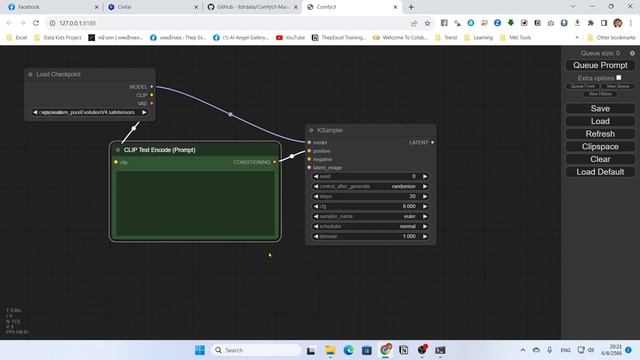
Task: Open the Chrome profile avatar
Action: [x=618, y=23]
